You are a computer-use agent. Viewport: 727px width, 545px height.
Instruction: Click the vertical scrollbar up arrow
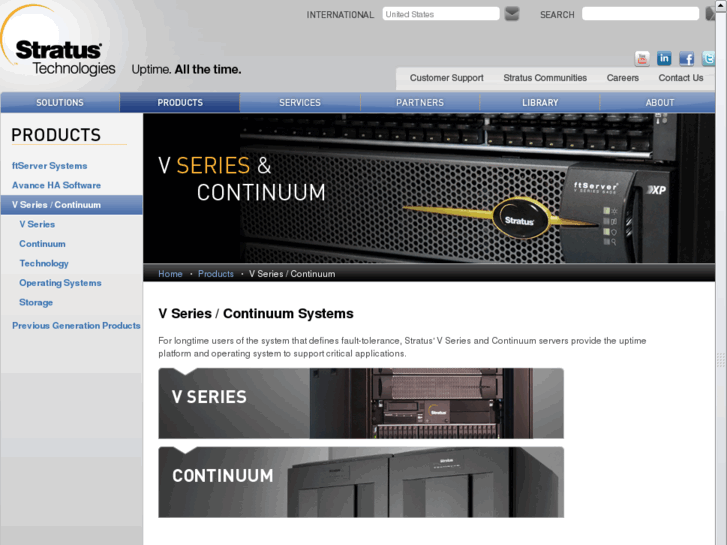721,5
